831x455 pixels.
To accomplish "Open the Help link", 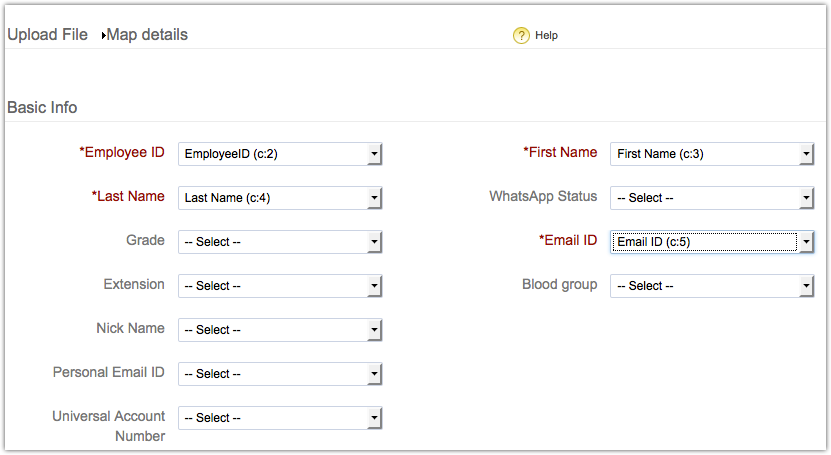I will (546, 35).
